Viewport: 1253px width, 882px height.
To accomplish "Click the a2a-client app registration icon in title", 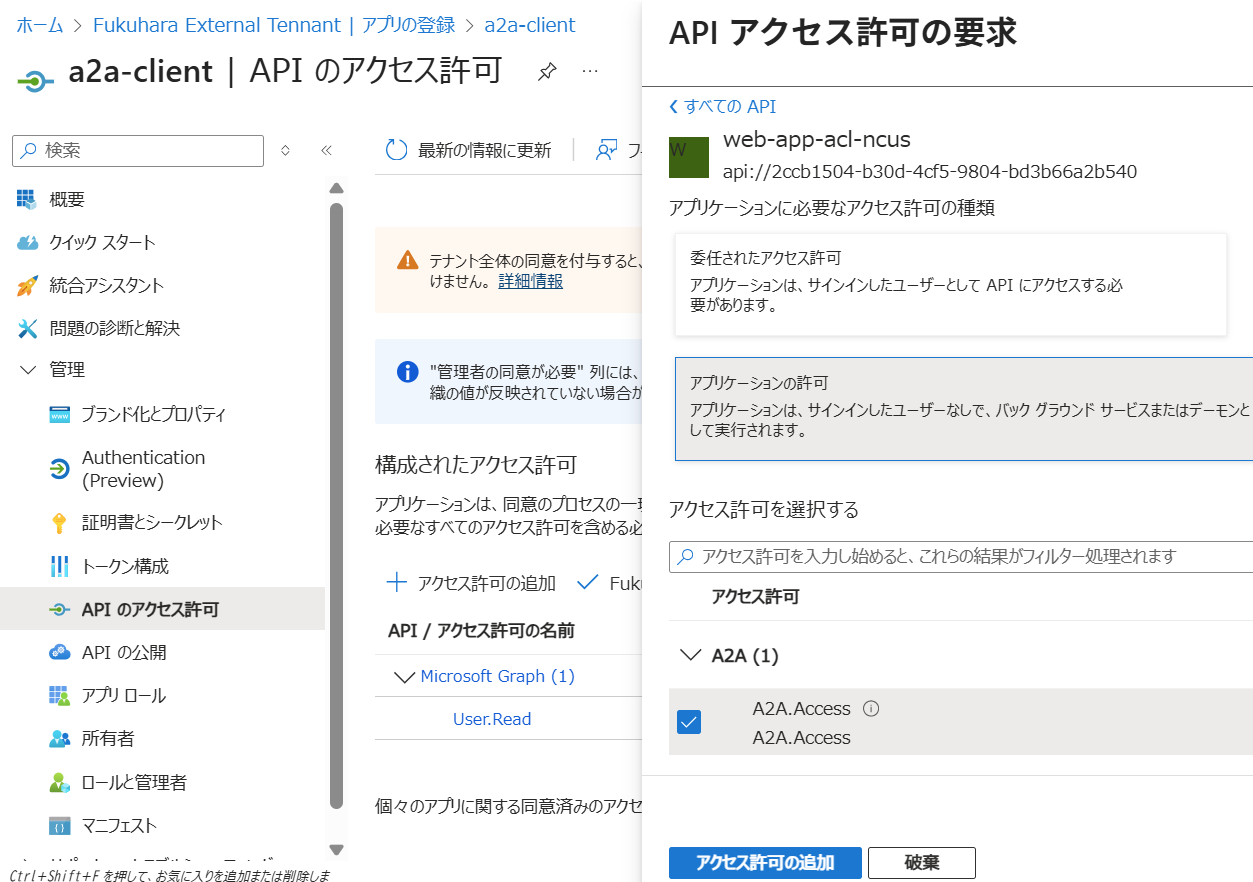I will [x=35, y=79].
